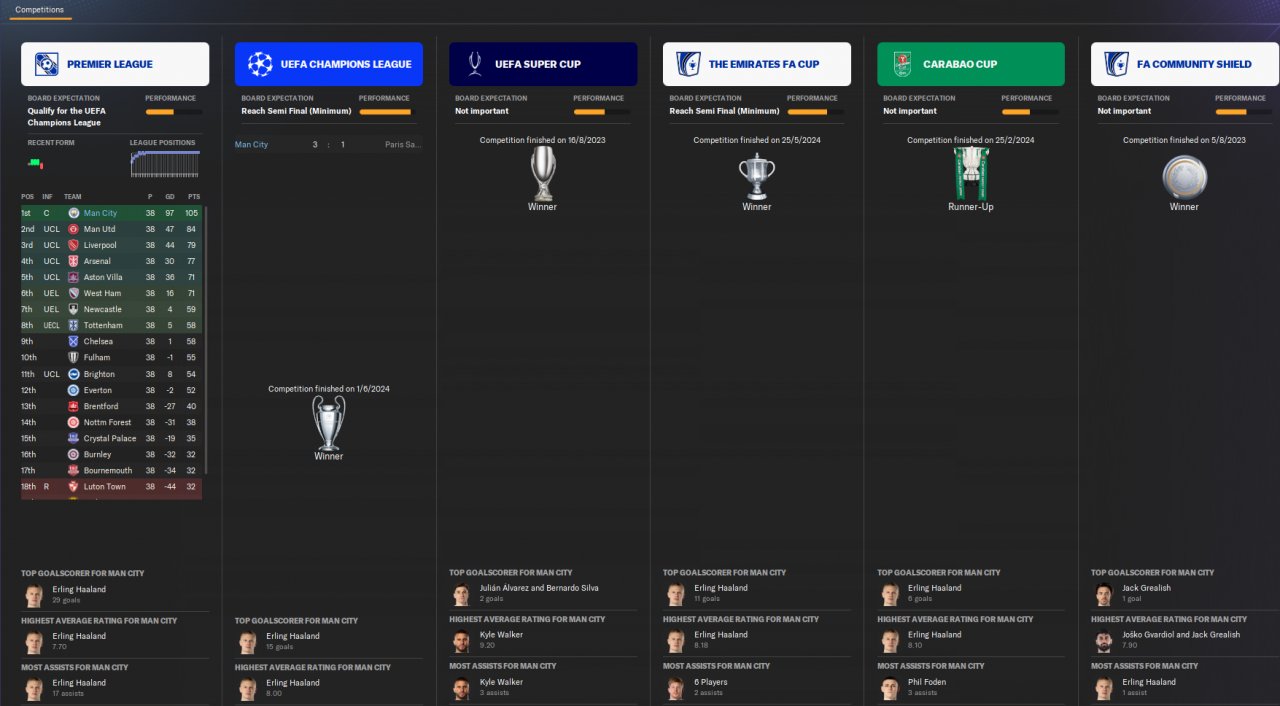Open the Competitions tab
The image size is (1280, 706).
40,9
